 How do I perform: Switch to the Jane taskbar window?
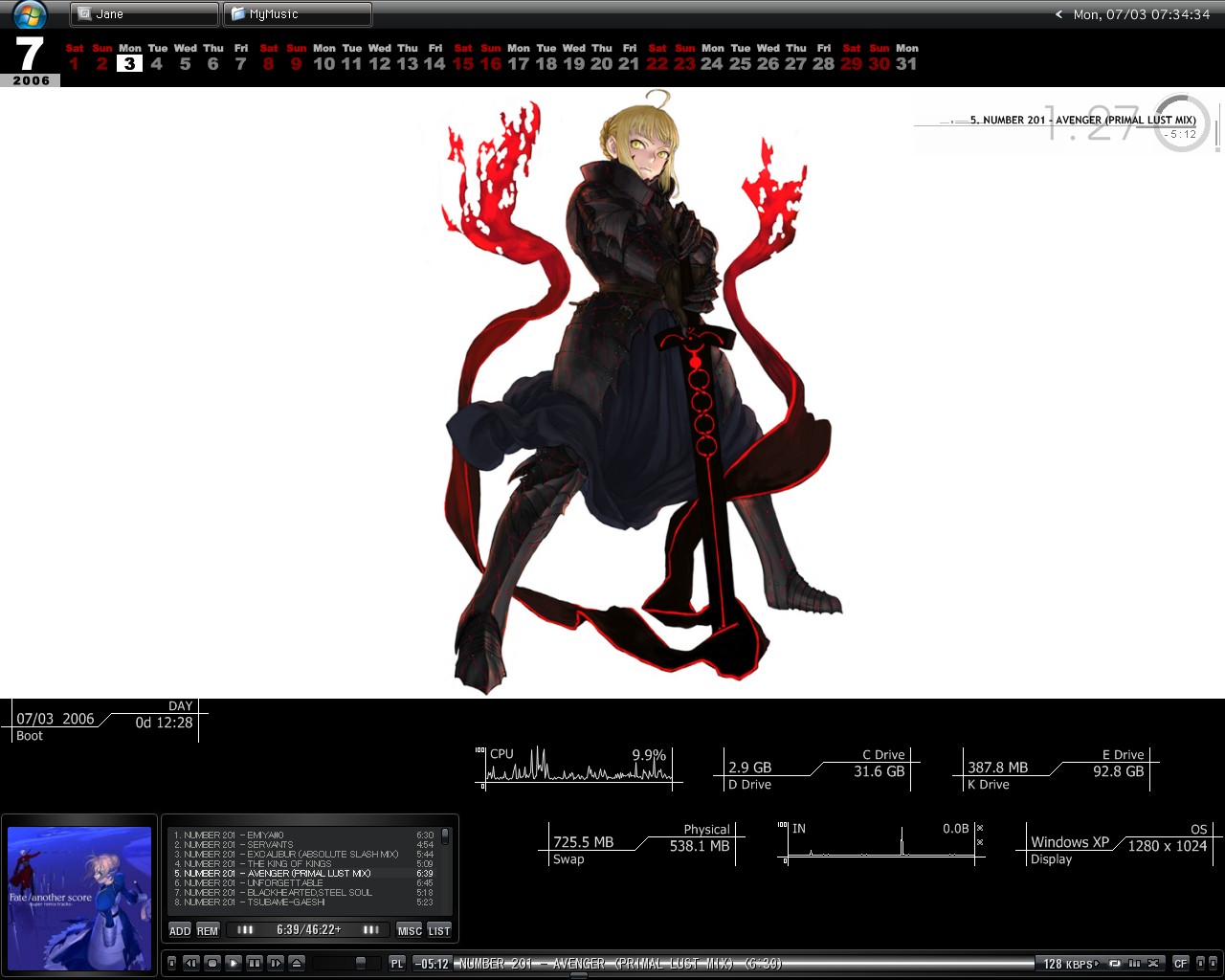pos(144,14)
